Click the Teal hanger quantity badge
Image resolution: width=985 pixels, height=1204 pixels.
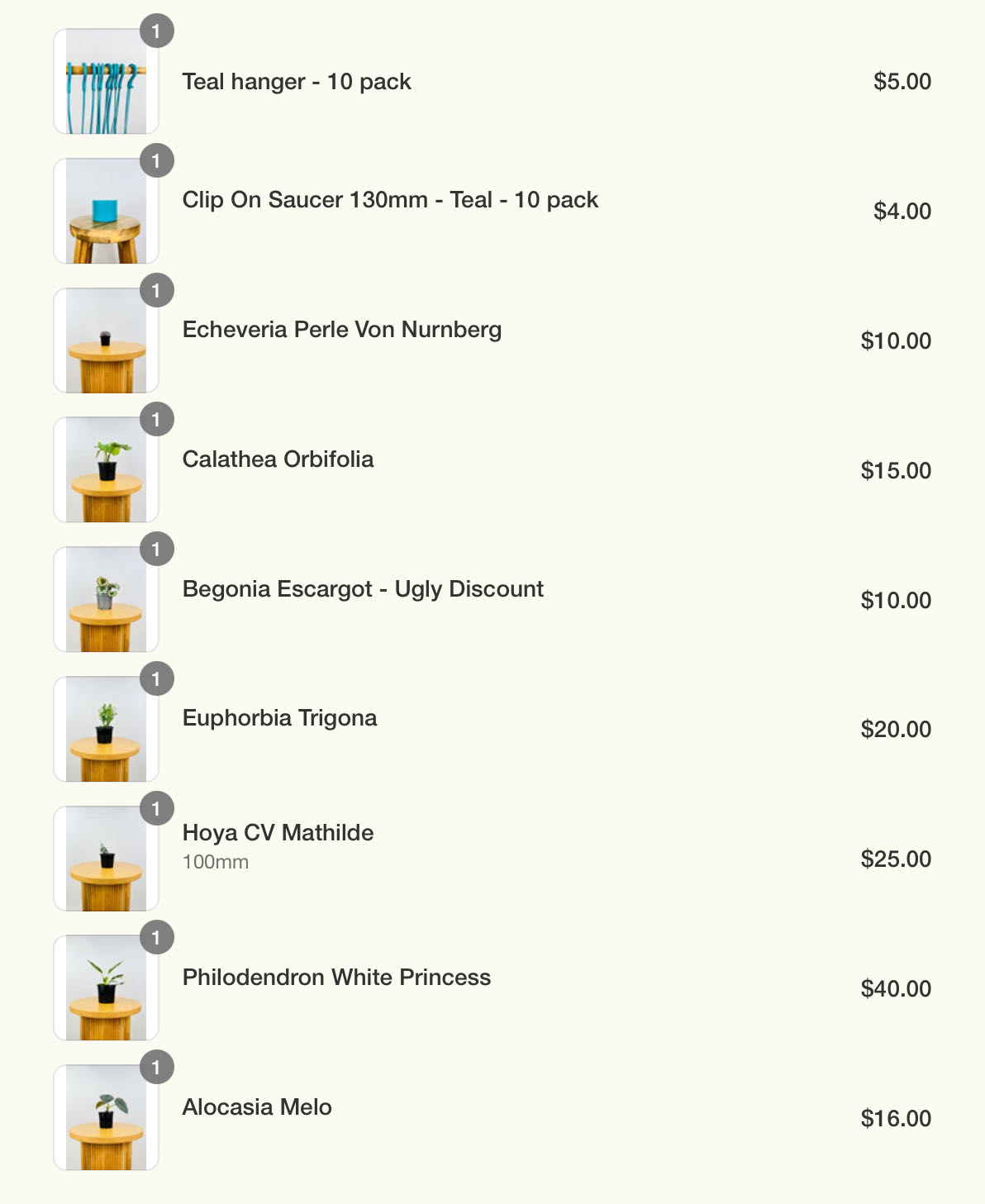[156, 31]
